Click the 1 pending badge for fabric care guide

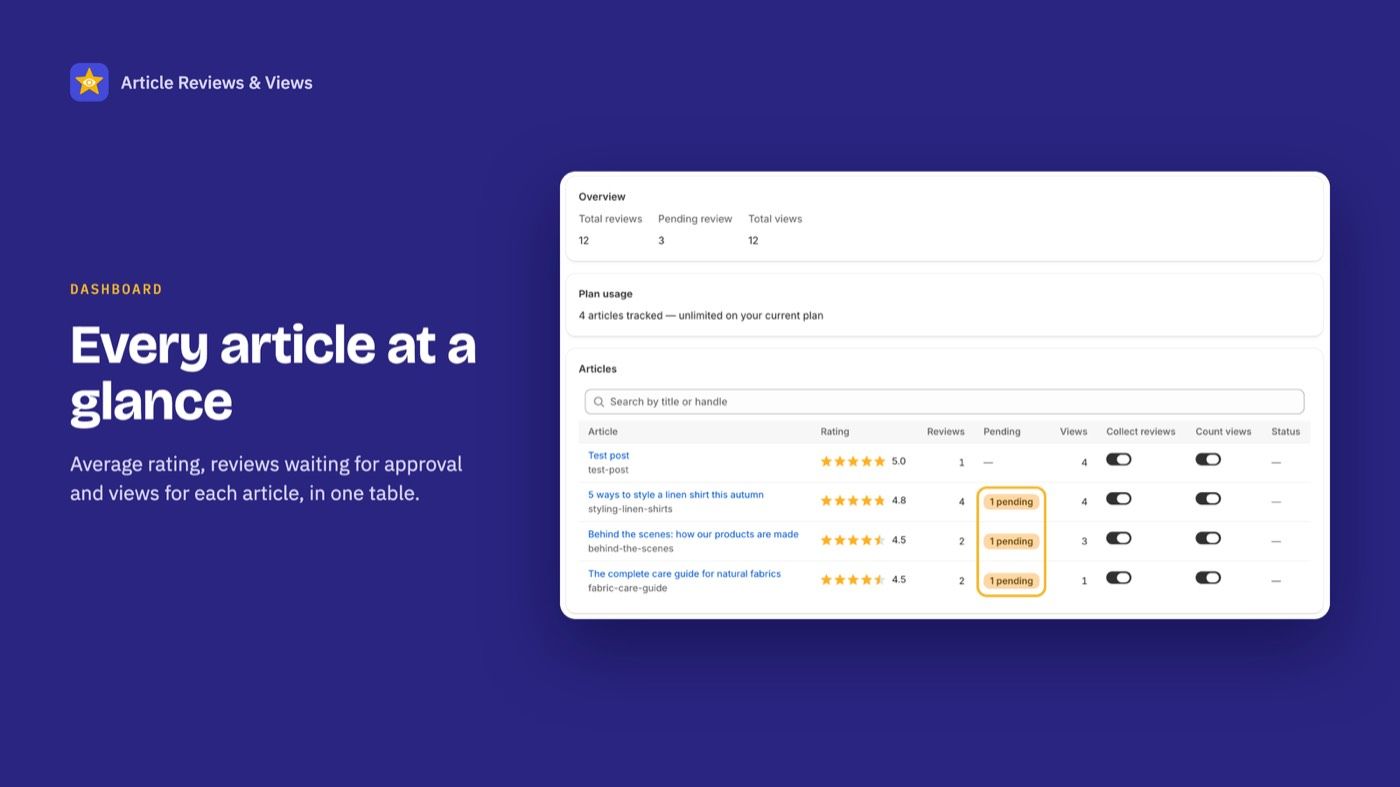click(1011, 581)
